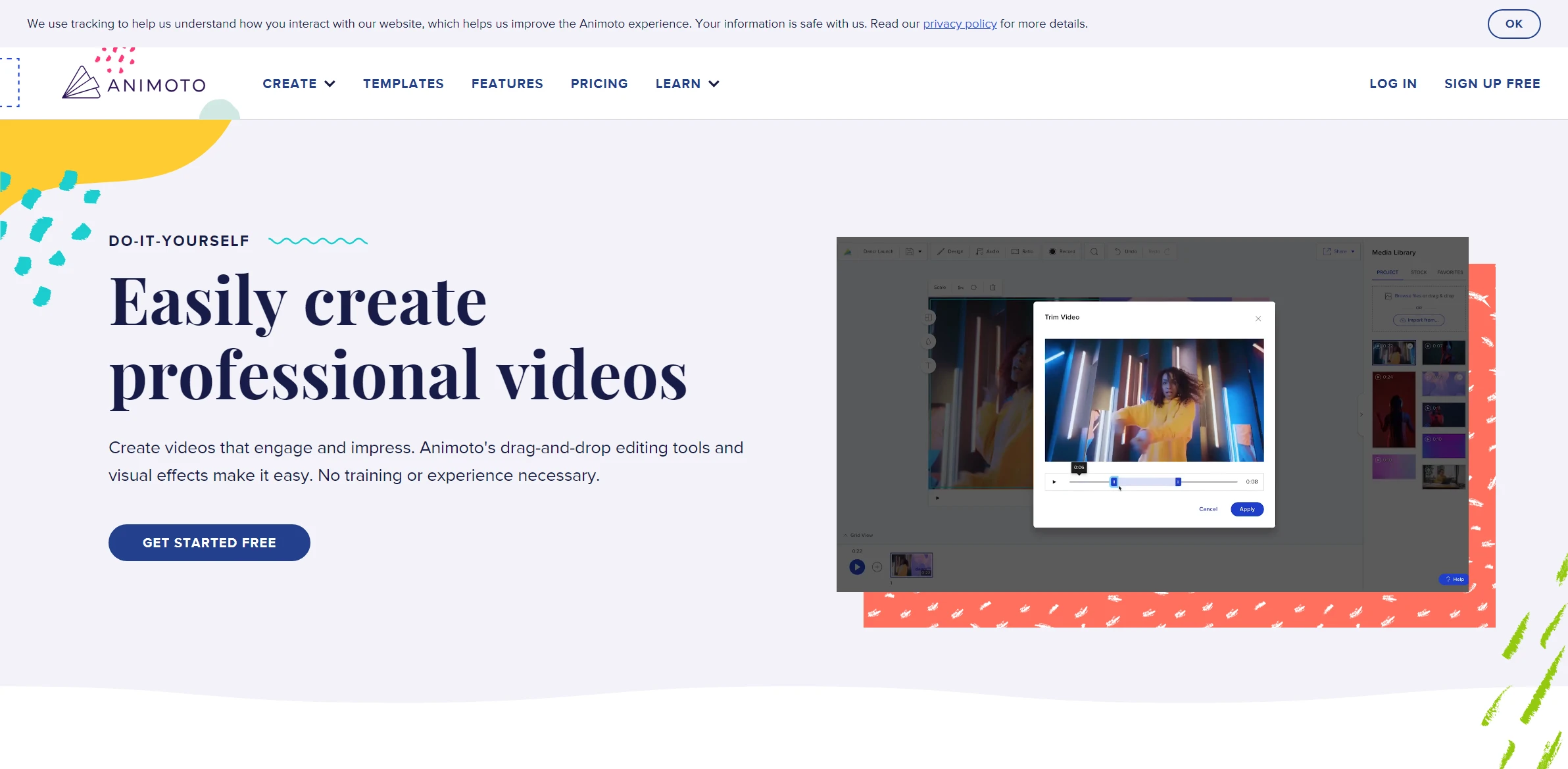Click the Ratio tool in the editor toolbar
The width and height of the screenshot is (1568, 769).
click(x=1022, y=251)
